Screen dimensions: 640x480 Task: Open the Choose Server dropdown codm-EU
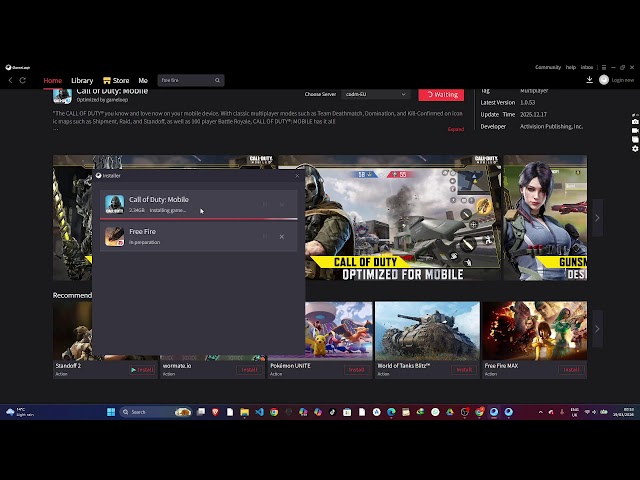pos(375,94)
